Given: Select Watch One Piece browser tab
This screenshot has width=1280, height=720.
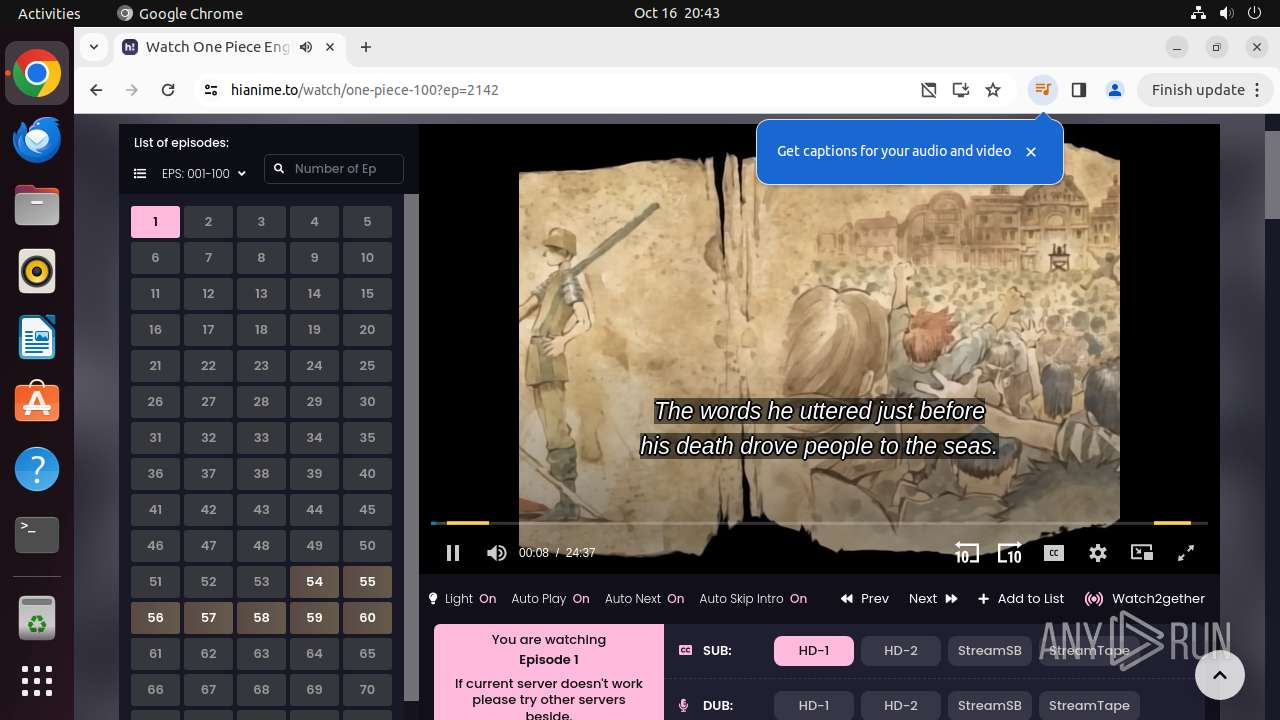Looking at the screenshot, I should 218,47.
